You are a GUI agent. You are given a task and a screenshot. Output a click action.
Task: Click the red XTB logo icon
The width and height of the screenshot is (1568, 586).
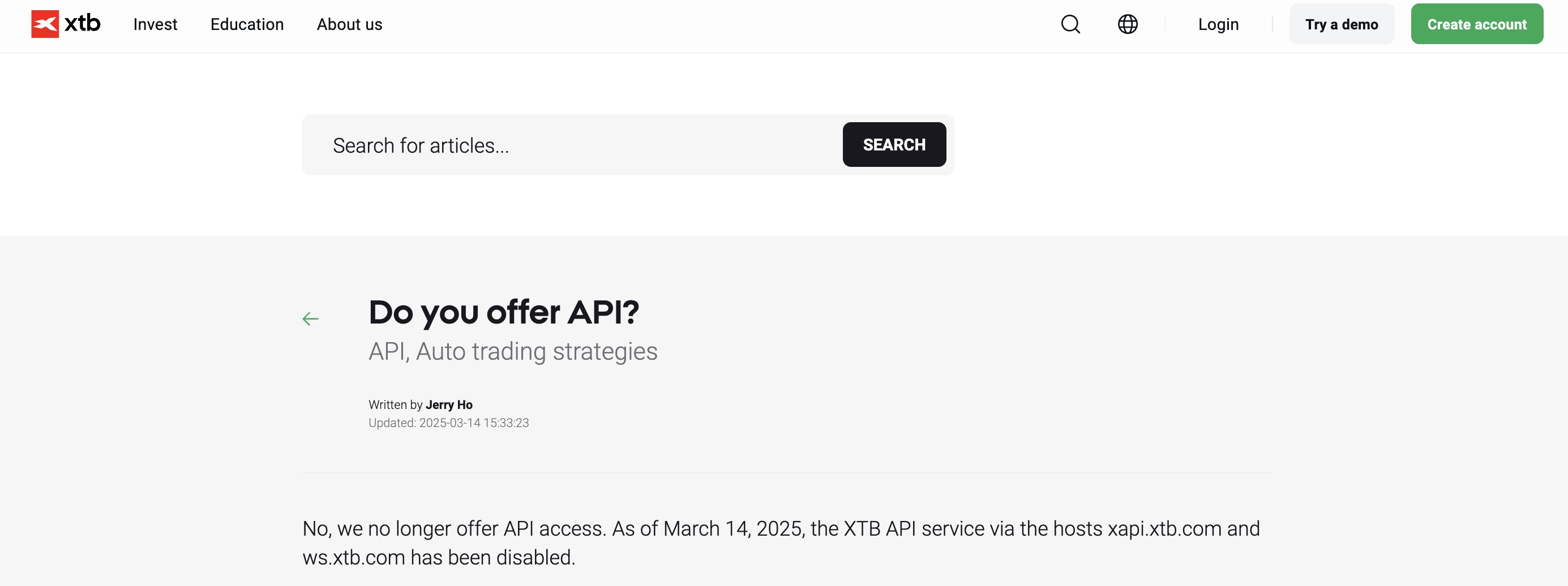(x=45, y=24)
